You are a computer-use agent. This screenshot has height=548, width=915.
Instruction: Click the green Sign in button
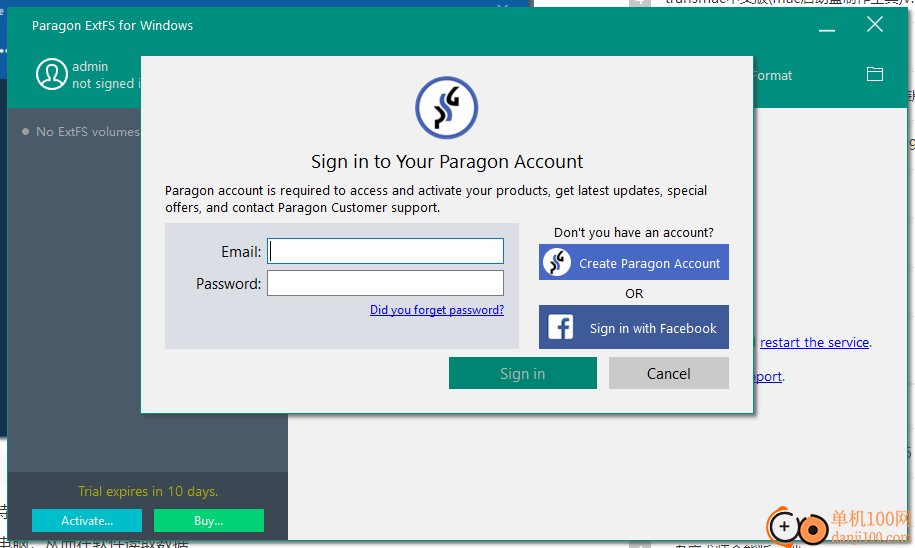[523, 374]
